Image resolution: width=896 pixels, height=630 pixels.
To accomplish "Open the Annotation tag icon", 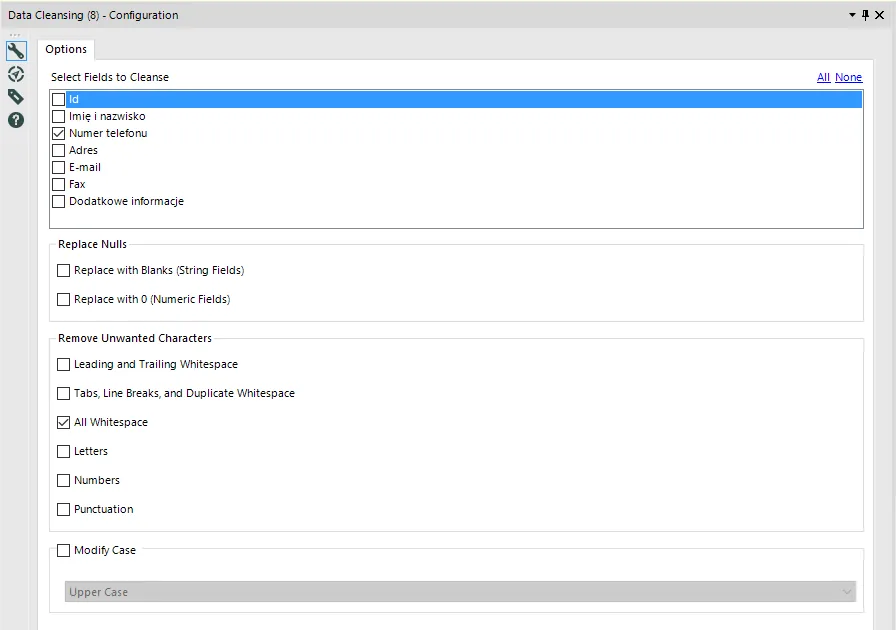I will (16, 97).
